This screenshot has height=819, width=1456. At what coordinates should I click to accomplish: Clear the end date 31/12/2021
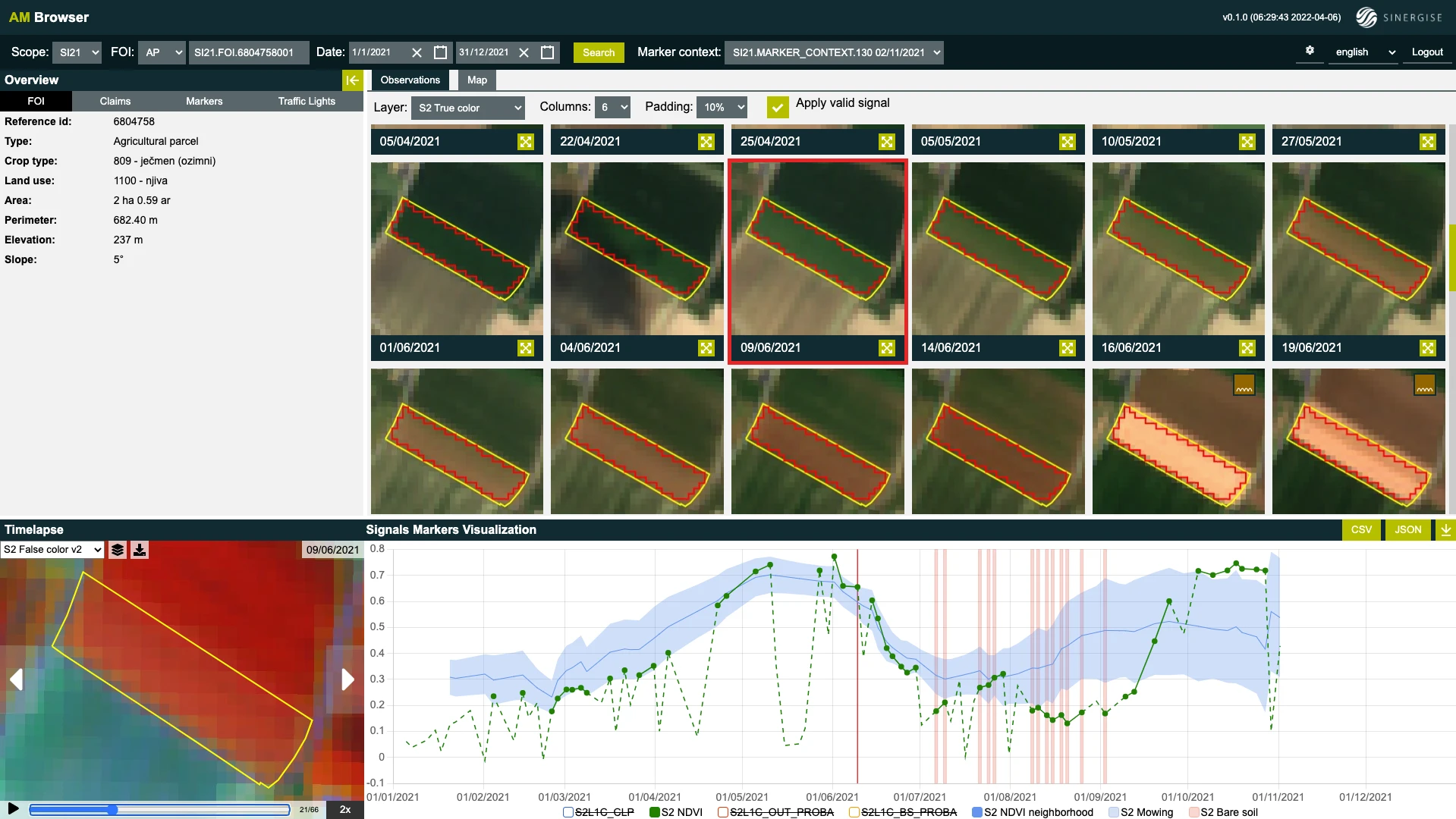(524, 52)
